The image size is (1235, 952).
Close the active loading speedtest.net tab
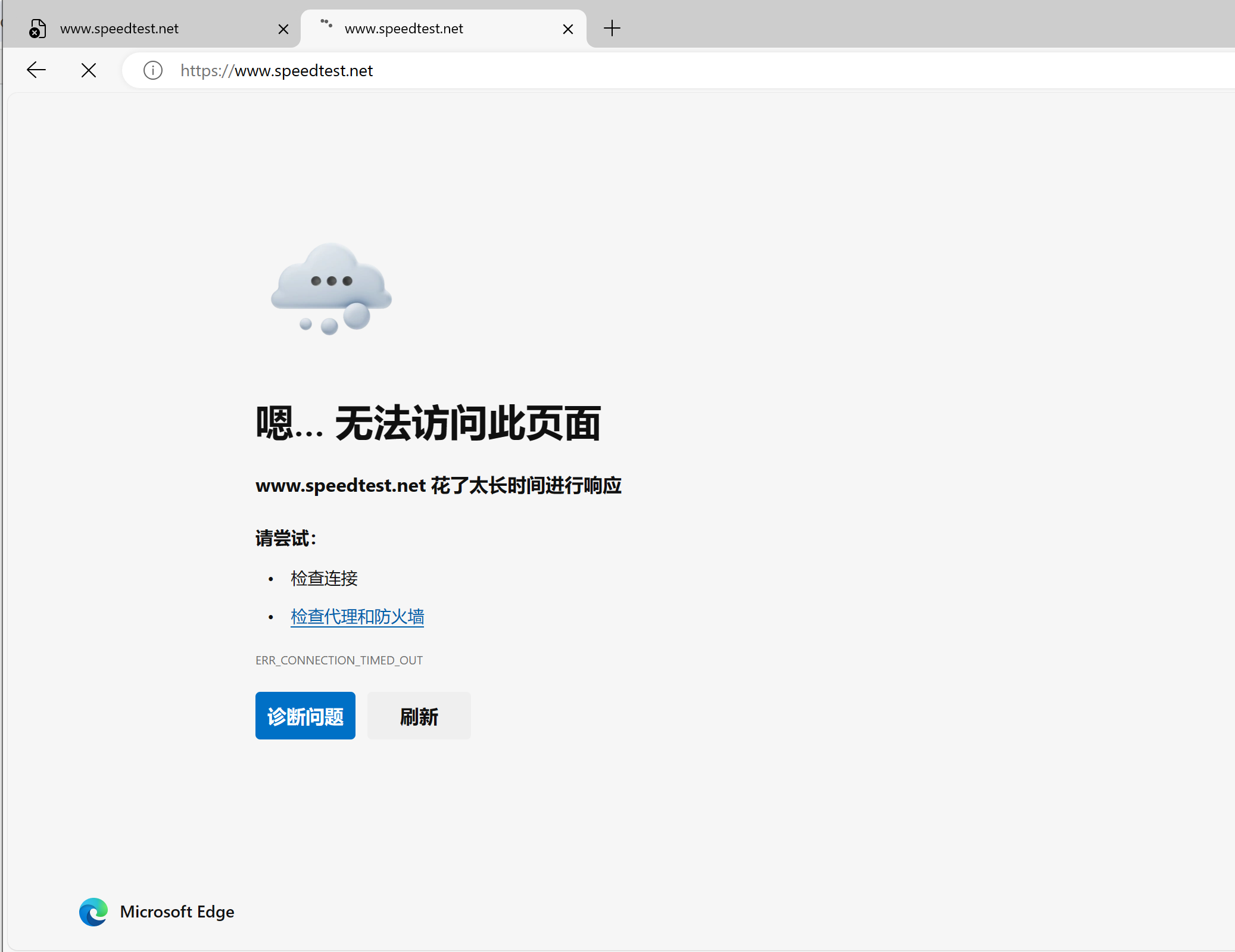point(568,29)
